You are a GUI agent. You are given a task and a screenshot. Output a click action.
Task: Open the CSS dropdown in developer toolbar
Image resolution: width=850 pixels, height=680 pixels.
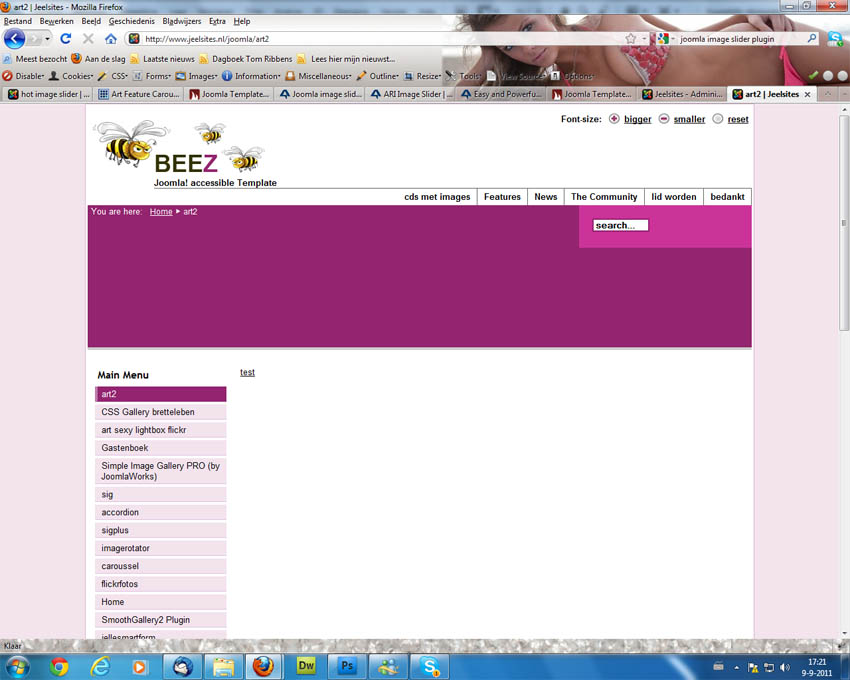(113, 76)
